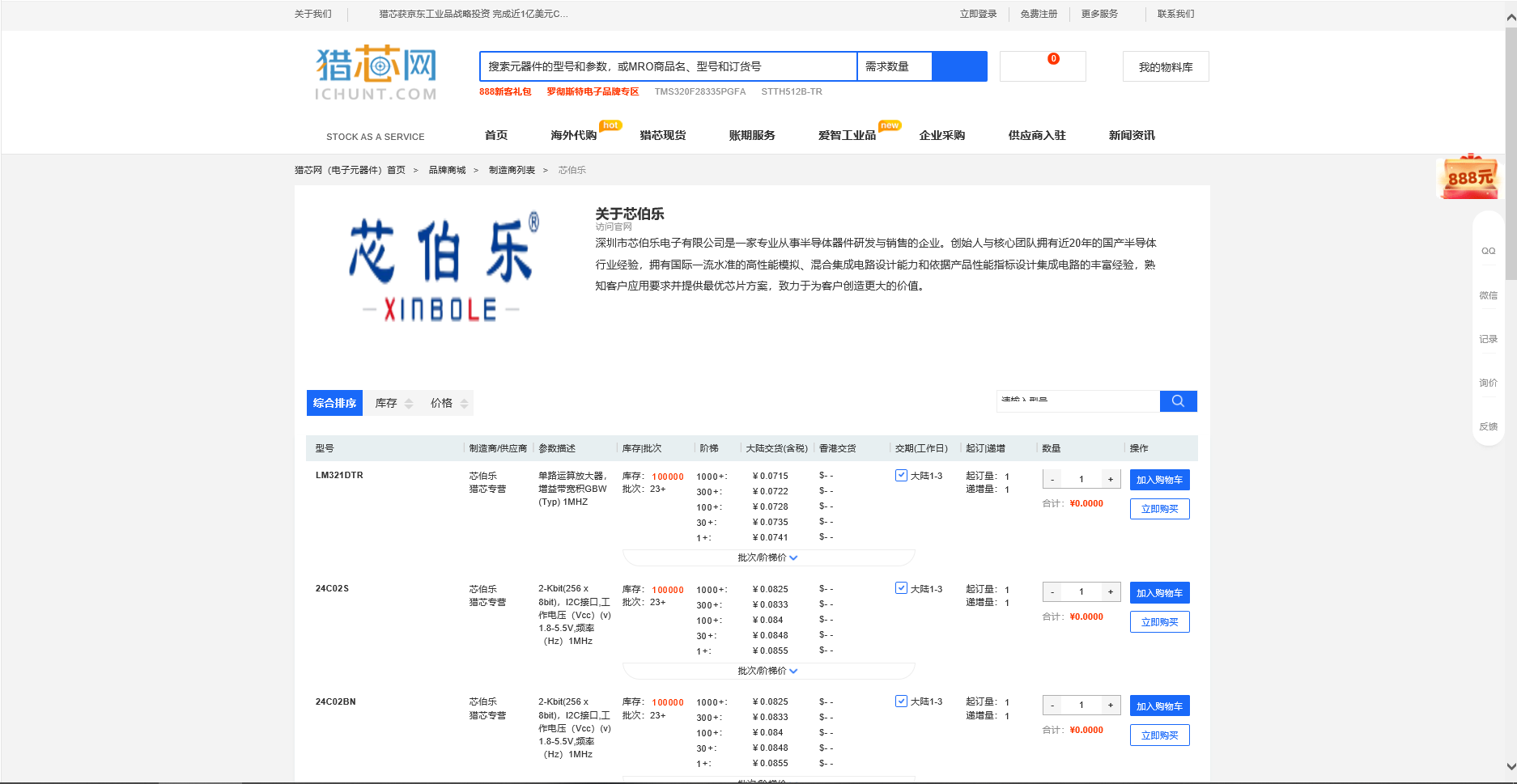Click breadcrumb 品牌商城

click(x=447, y=170)
